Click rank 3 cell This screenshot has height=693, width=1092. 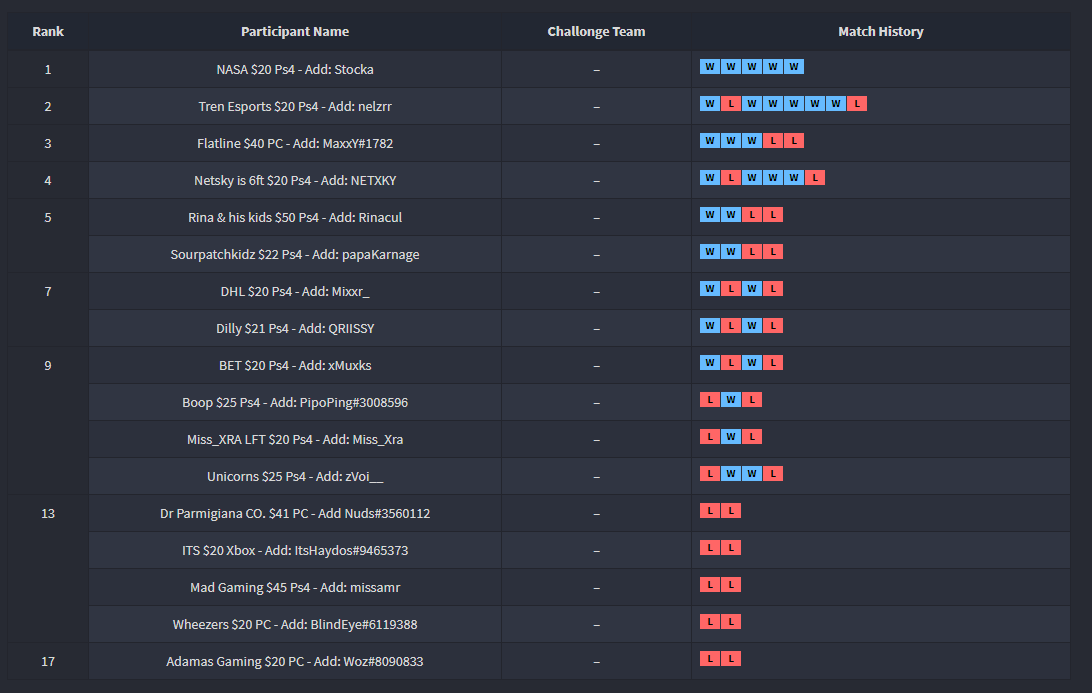tap(48, 143)
